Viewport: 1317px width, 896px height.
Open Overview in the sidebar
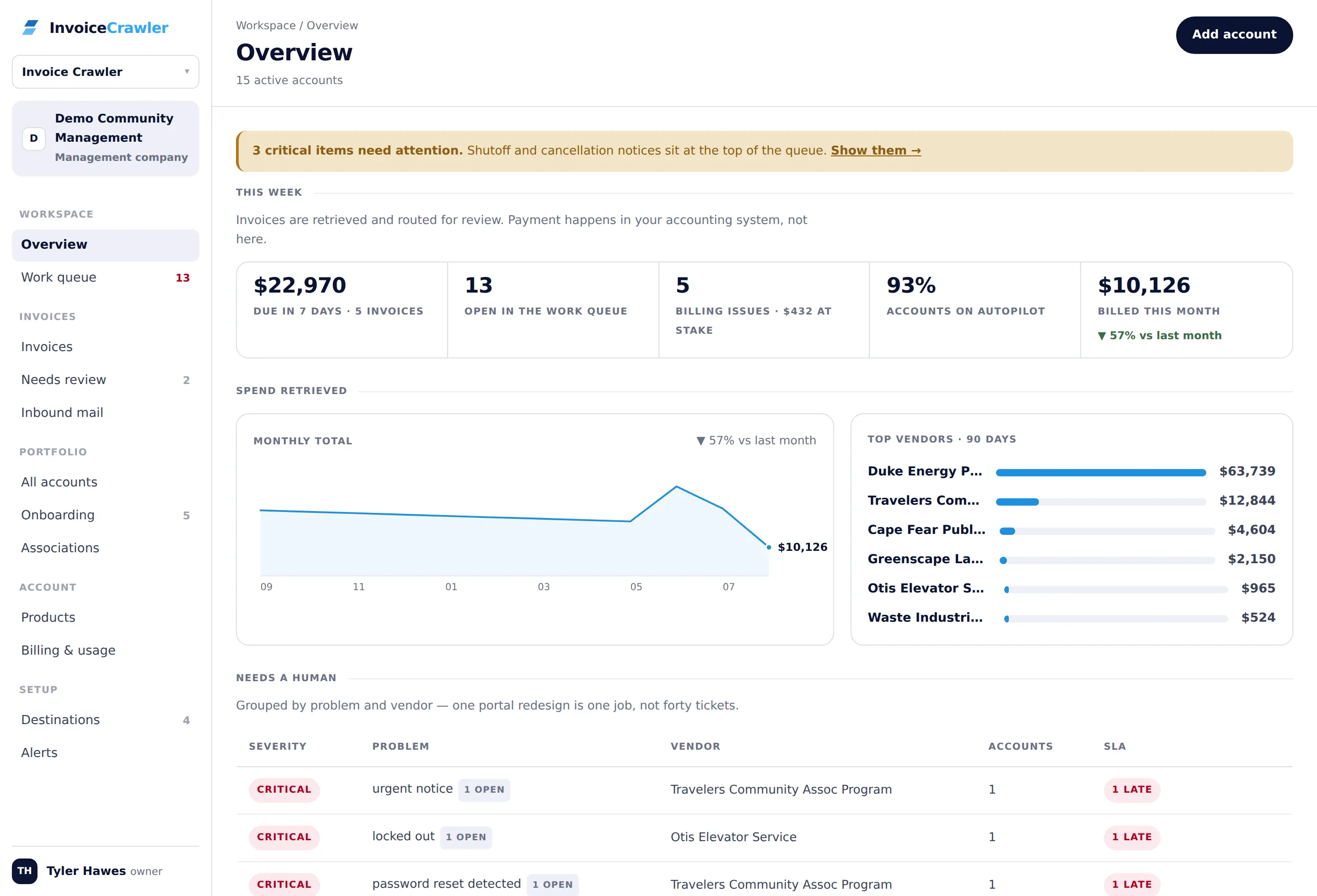(105, 245)
